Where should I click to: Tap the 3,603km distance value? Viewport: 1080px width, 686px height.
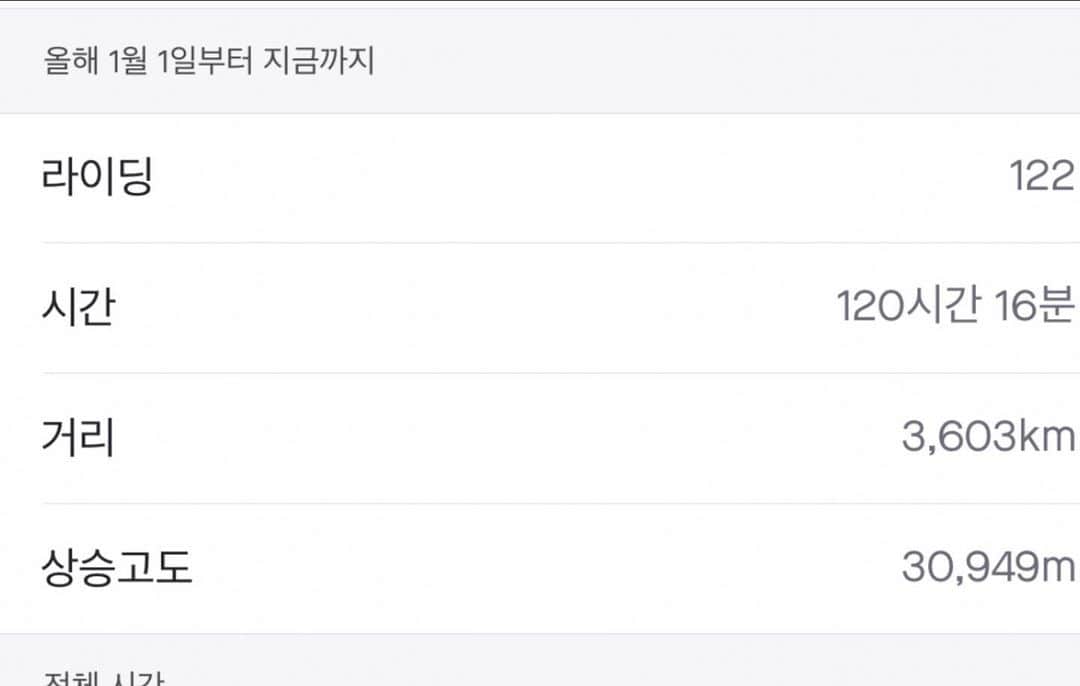coord(988,437)
